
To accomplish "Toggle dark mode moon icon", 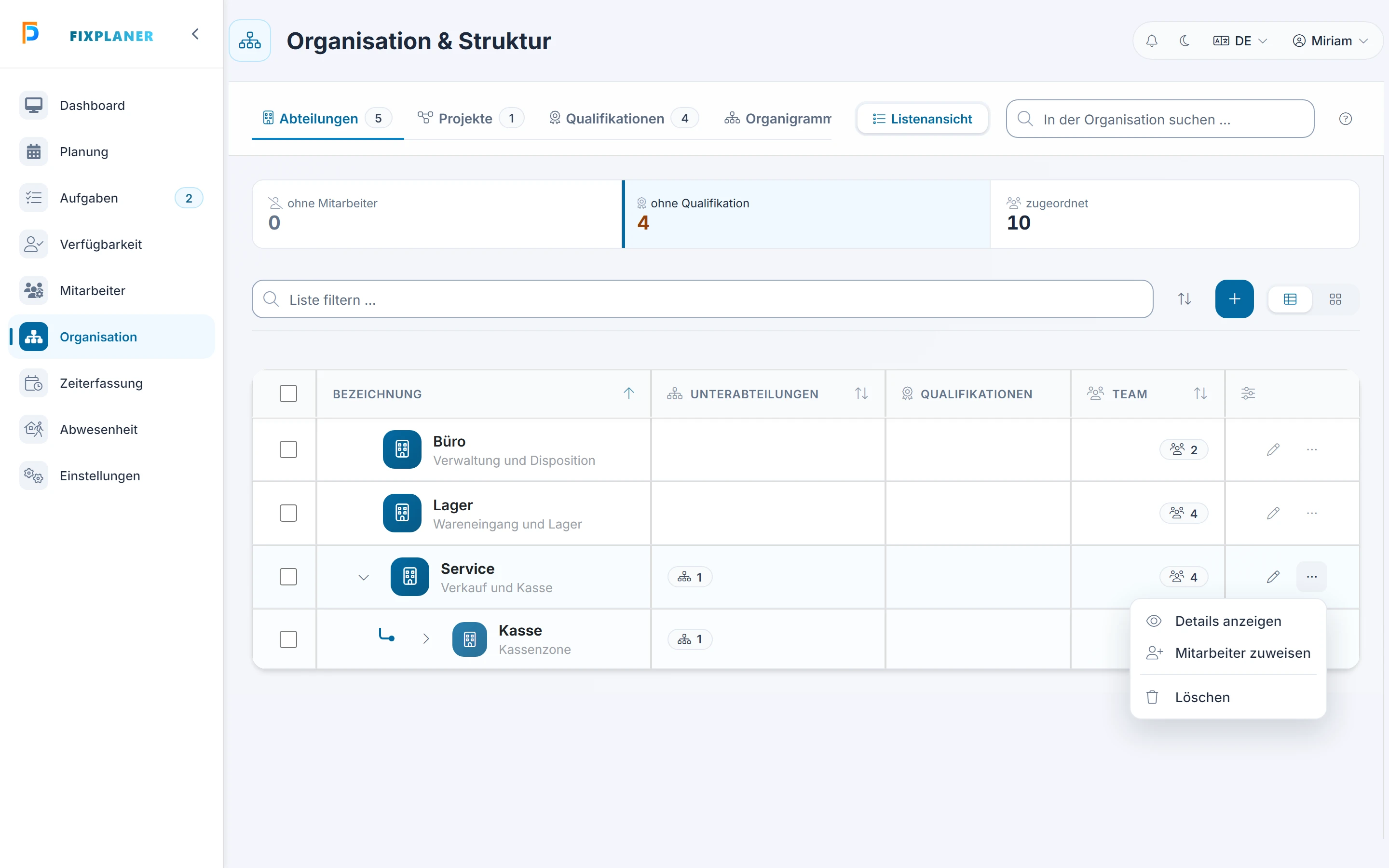I will [x=1184, y=41].
